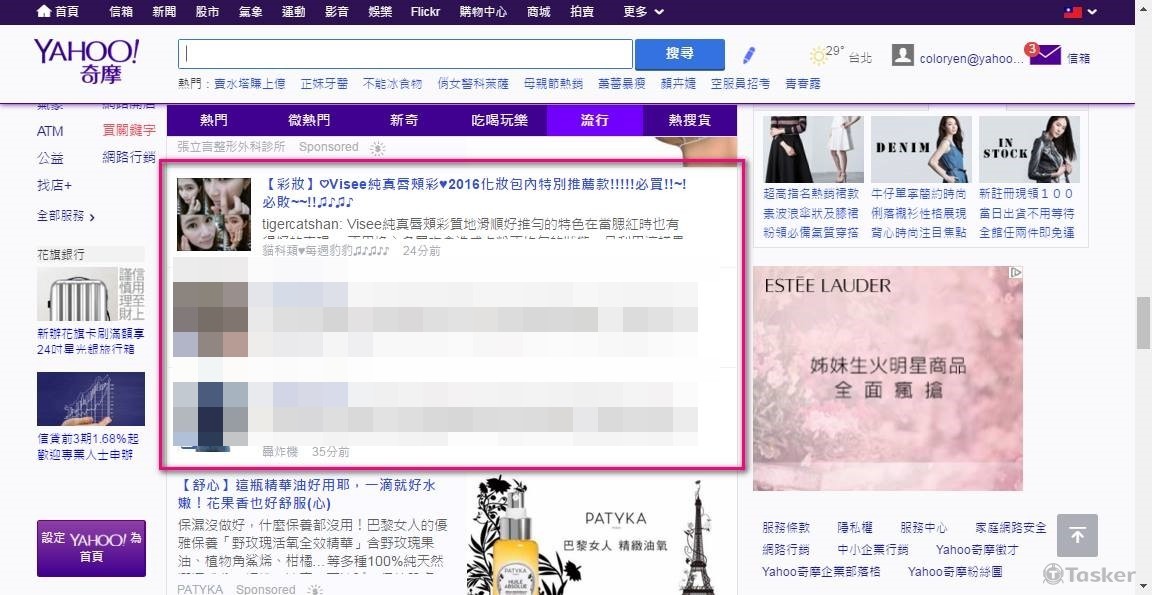
Task: Click the Visee article thumbnail image
Action: pyautogui.click(x=212, y=213)
